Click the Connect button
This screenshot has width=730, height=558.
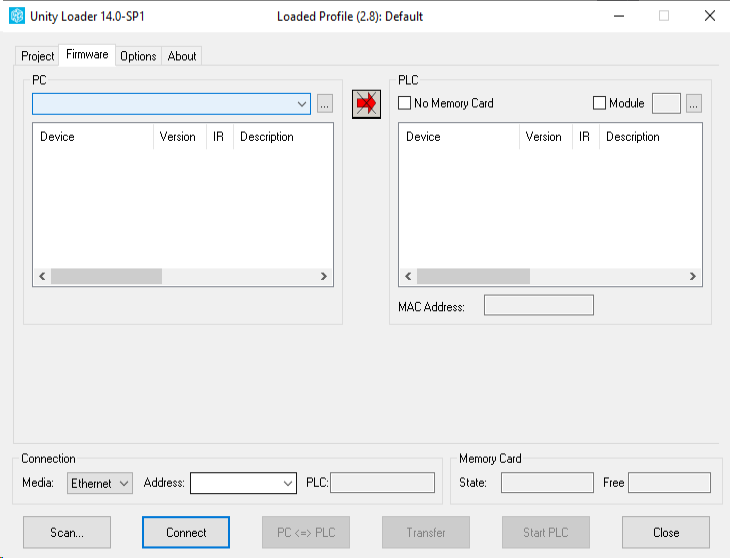click(186, 532)
